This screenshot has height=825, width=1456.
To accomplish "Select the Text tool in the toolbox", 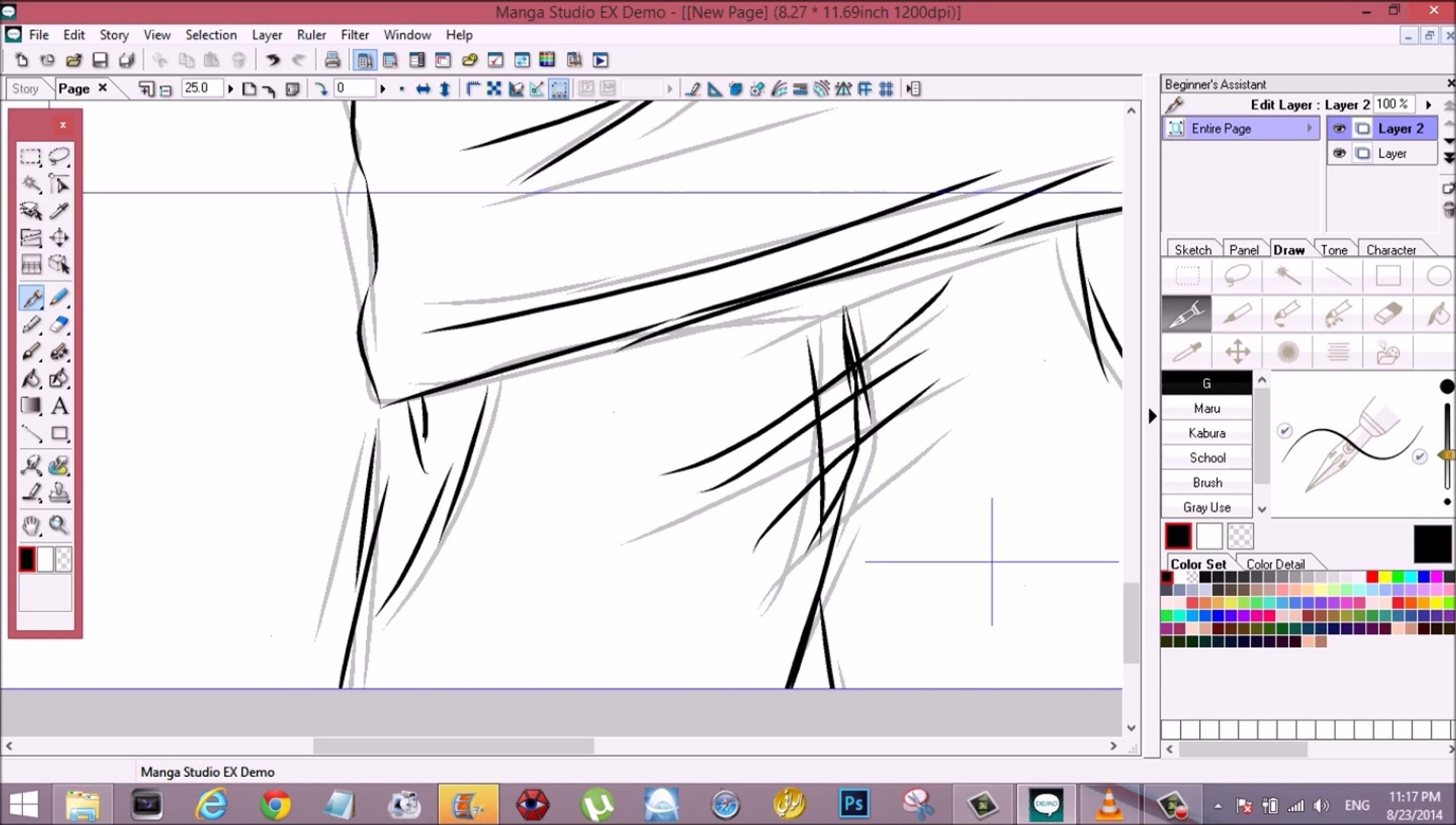I will 60,406.
